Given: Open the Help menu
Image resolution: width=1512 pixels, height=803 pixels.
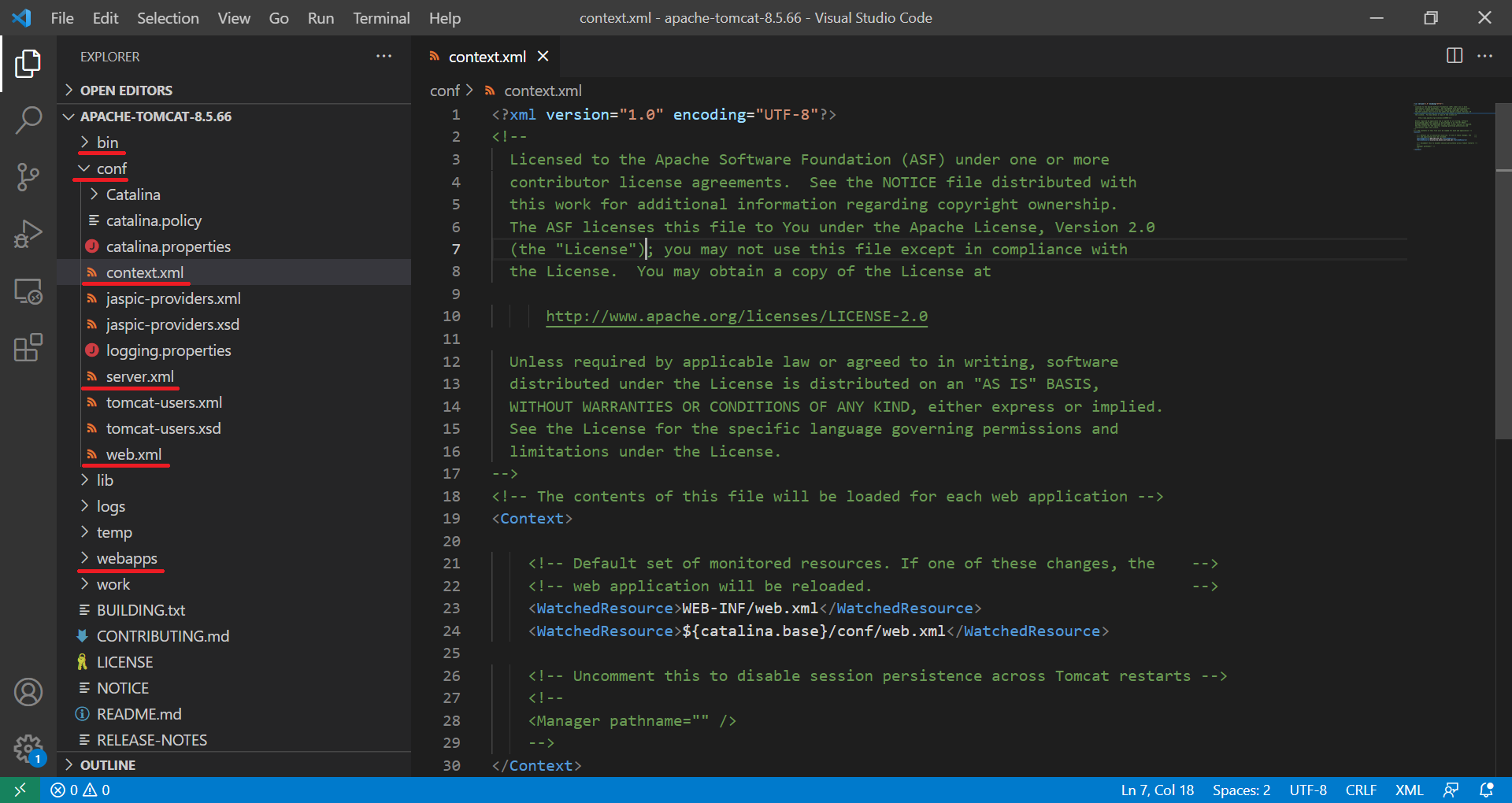Looking at the screenshot, I should click(445, 18).
